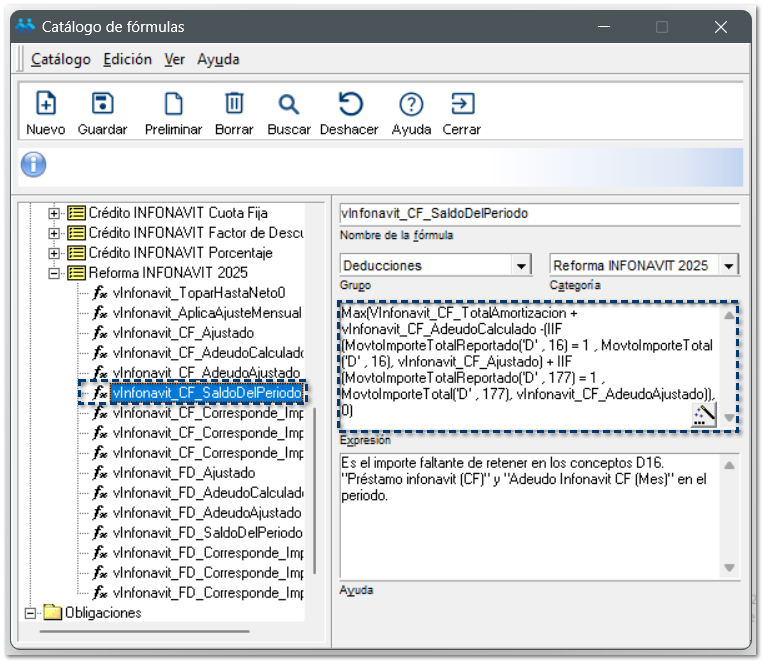The image size is (765, 664).
Task: Open the Categoría Reforma INFONAVIT 2025 dropdown
Action: pos(729,266)
